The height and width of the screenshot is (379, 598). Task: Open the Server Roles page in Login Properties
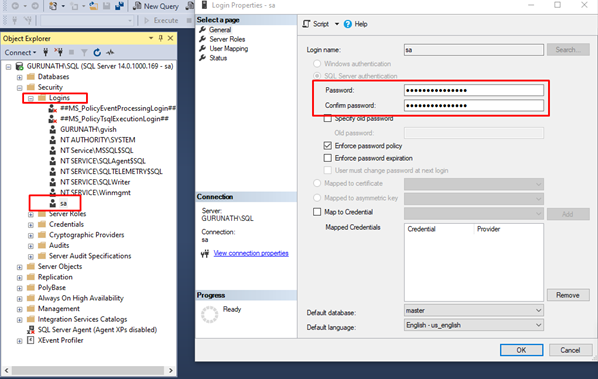pyautogui.click(x=227, y=39)
